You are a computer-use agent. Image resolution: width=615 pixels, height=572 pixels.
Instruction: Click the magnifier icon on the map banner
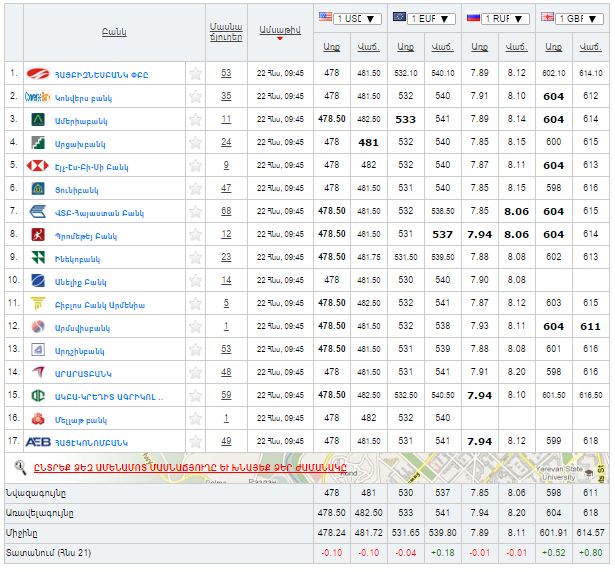pyautogui.click(x=20, y=466)
